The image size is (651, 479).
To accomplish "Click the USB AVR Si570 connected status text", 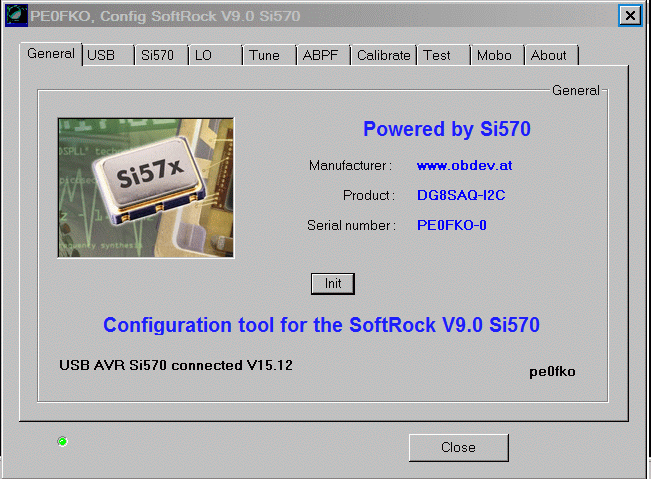I will click(x=176, y=365).
